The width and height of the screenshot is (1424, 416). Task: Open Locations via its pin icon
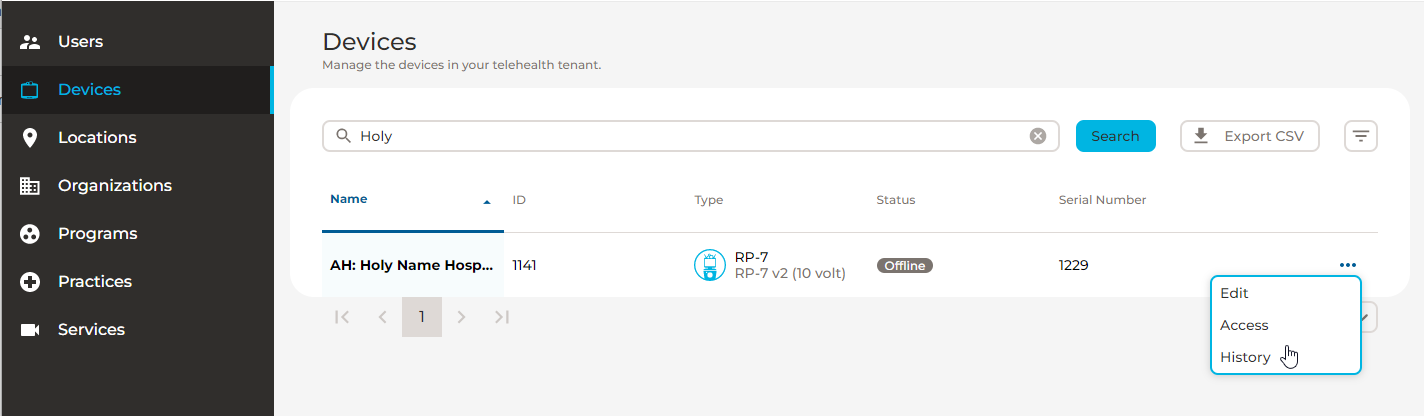(30, 138)
